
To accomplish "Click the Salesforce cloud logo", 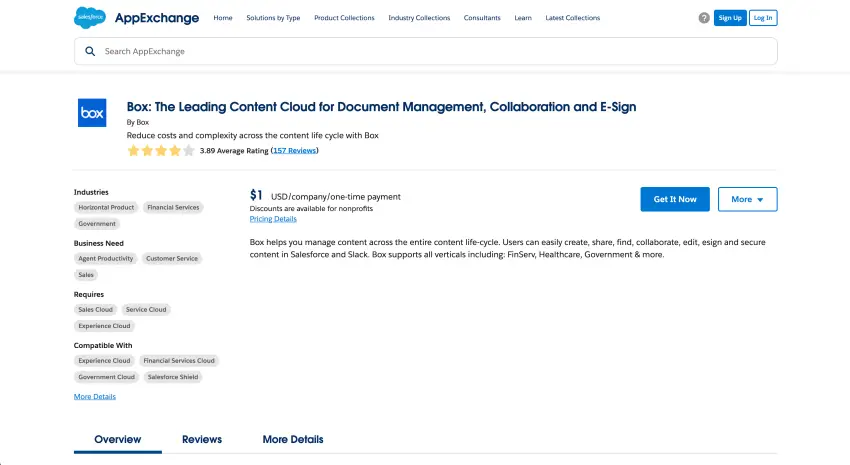I will click(x=88, y=17).
